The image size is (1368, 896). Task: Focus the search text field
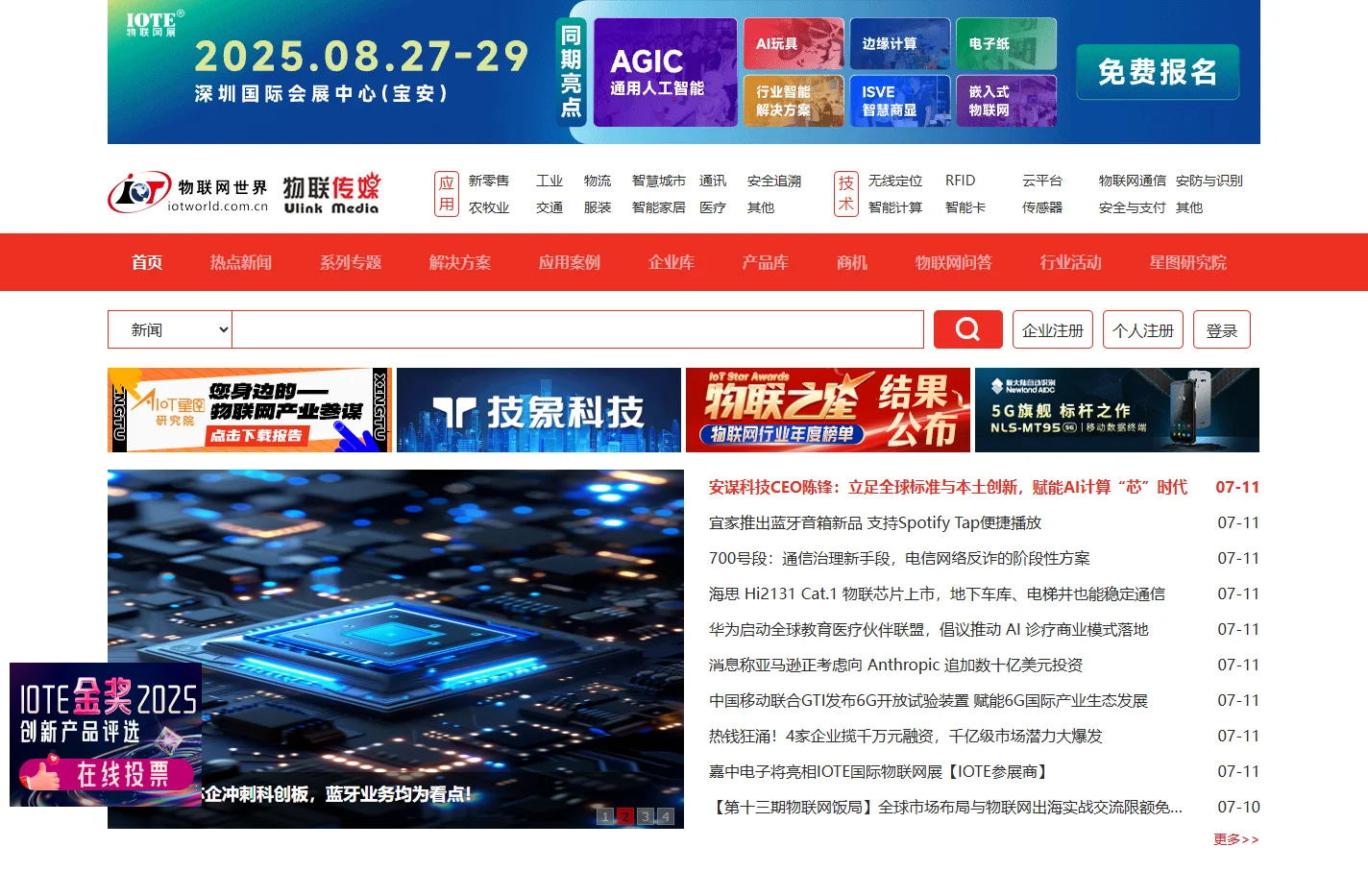[577, 329]
